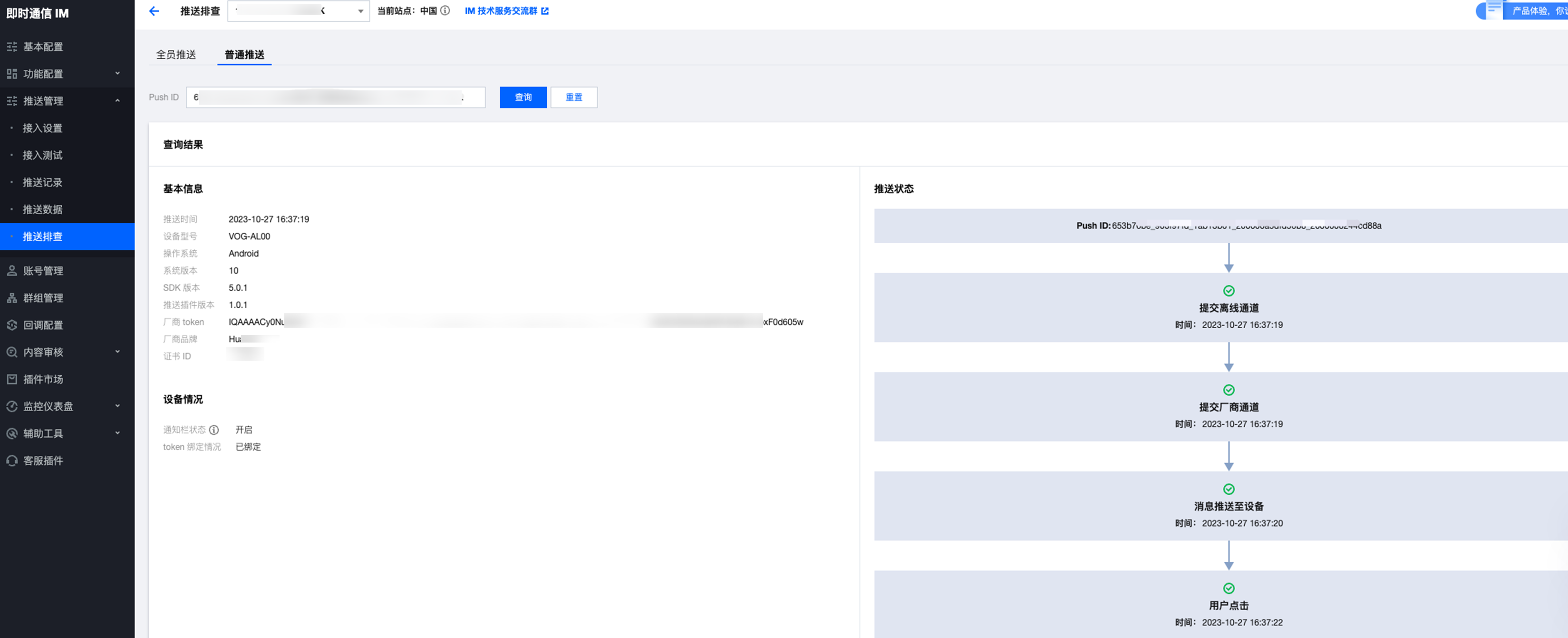The width and height of the screenshot is (1568, 638).
Task: Click info icon next to 当前站点
Action: 445,11
